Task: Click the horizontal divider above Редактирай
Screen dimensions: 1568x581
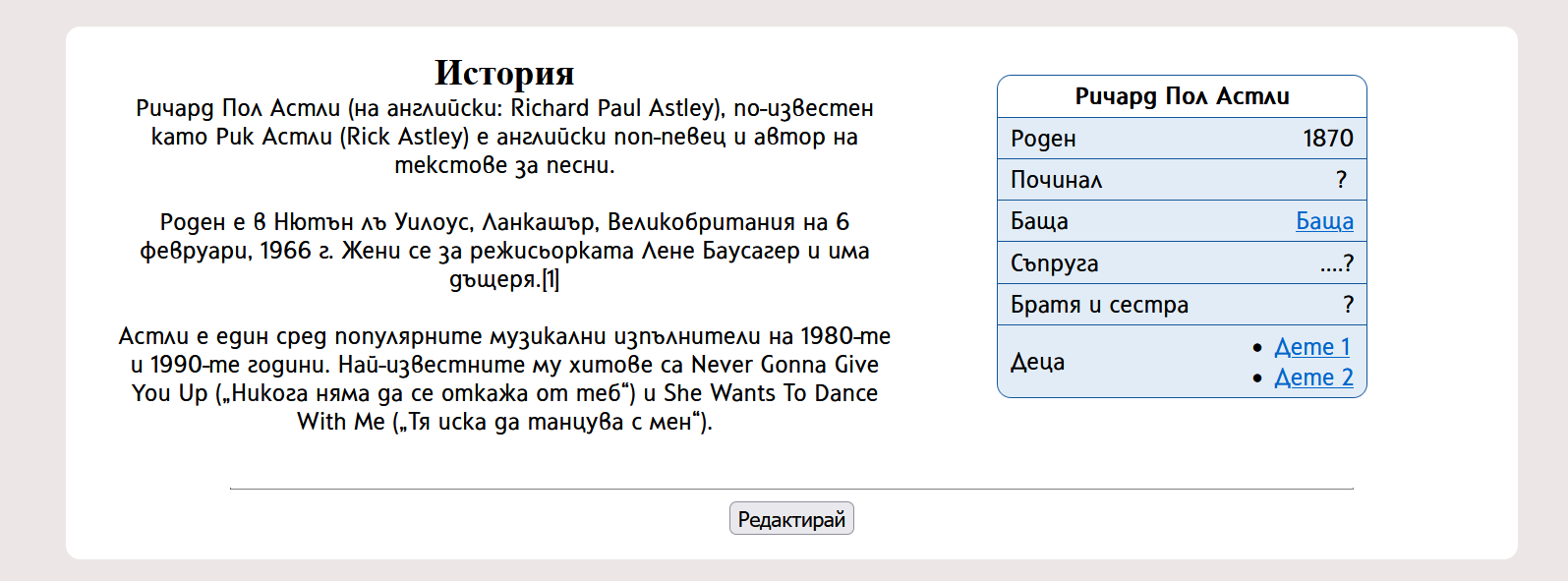Action: click(791, 489)
